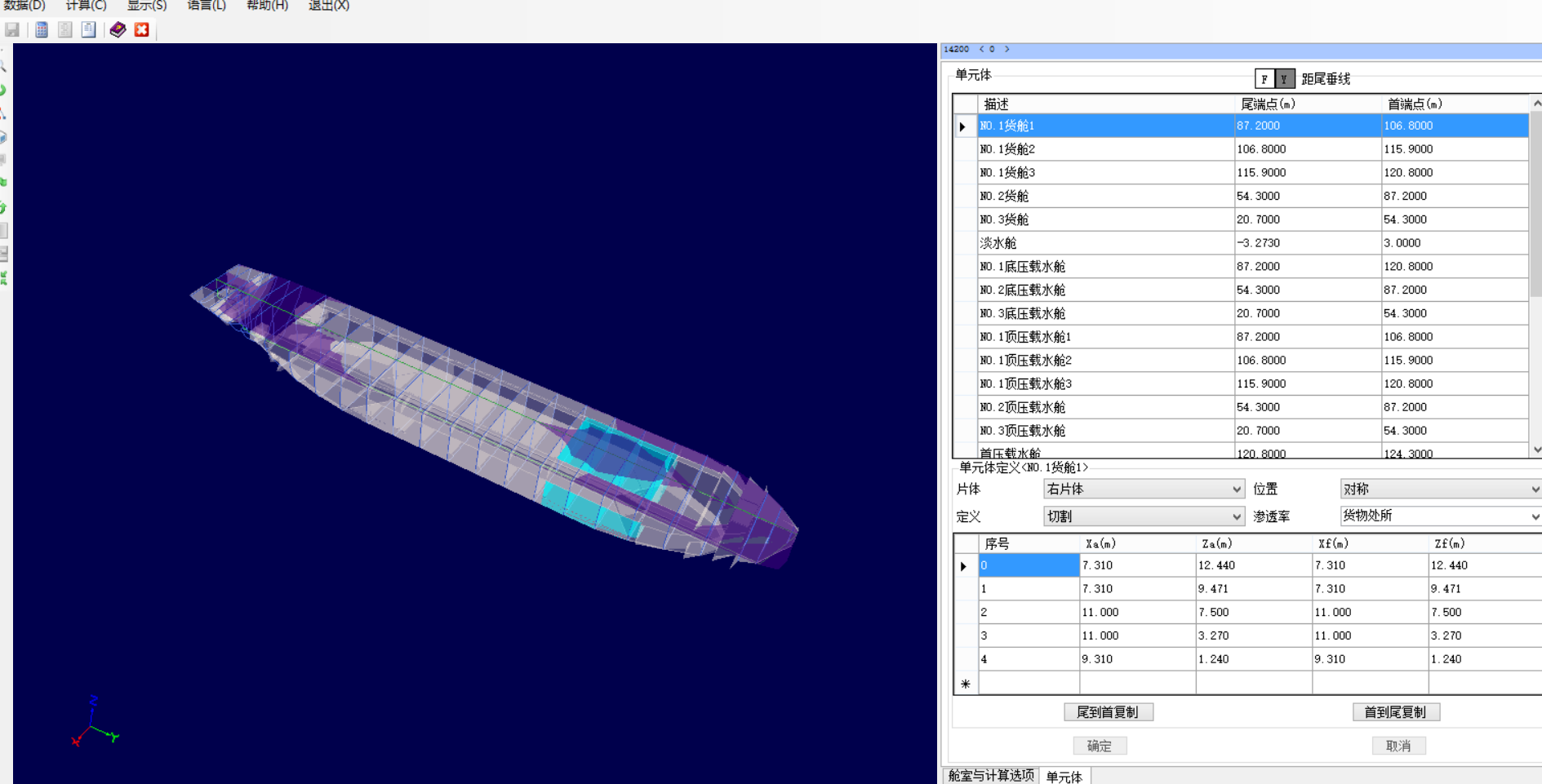Click the 首到尾复制 button
This screenshot has width=1542, height=784.
[x=1396, y=712]
